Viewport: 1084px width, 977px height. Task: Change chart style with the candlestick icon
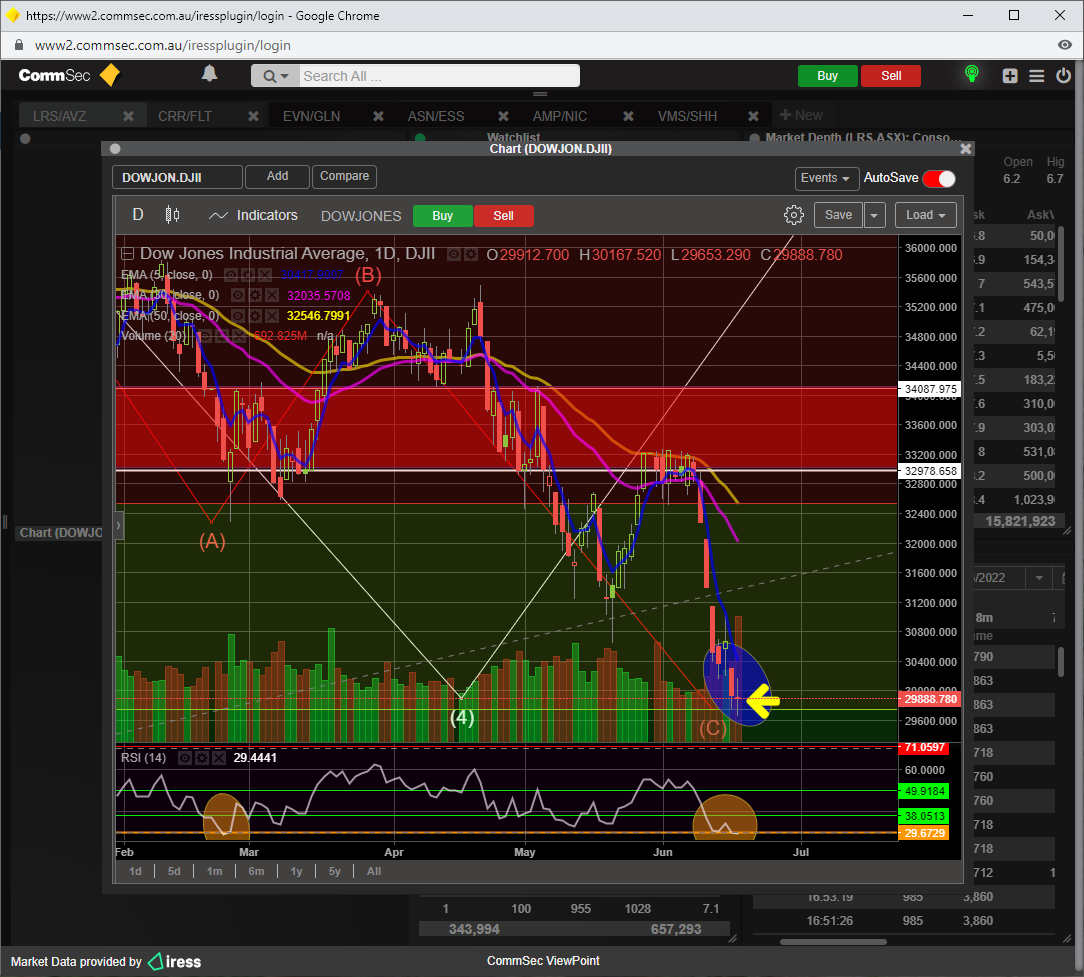tap(172, 215)
